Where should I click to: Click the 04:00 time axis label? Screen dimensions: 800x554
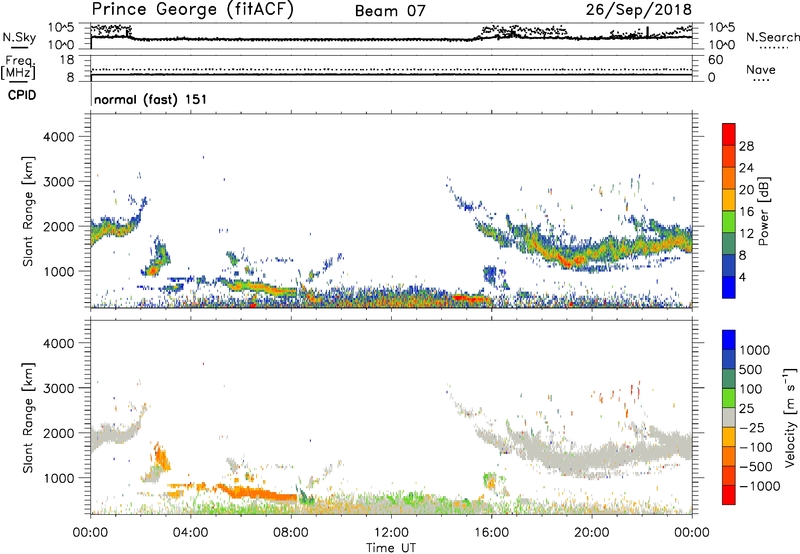(x=190, y=533)
